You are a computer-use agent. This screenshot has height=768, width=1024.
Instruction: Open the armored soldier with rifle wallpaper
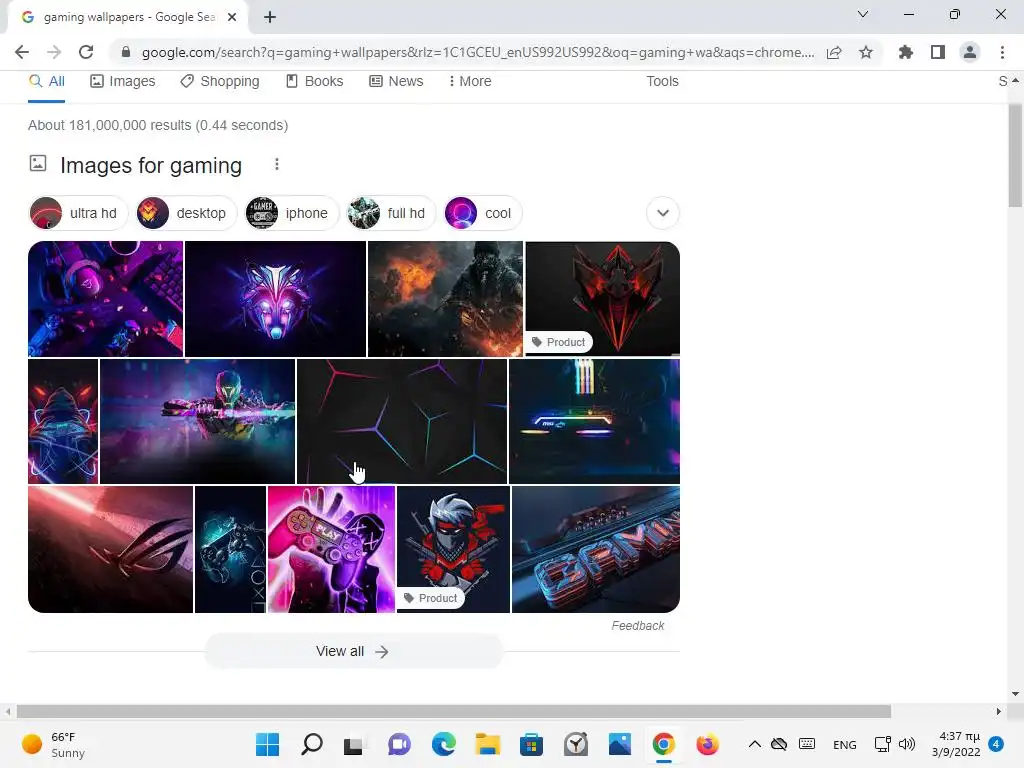197,421
